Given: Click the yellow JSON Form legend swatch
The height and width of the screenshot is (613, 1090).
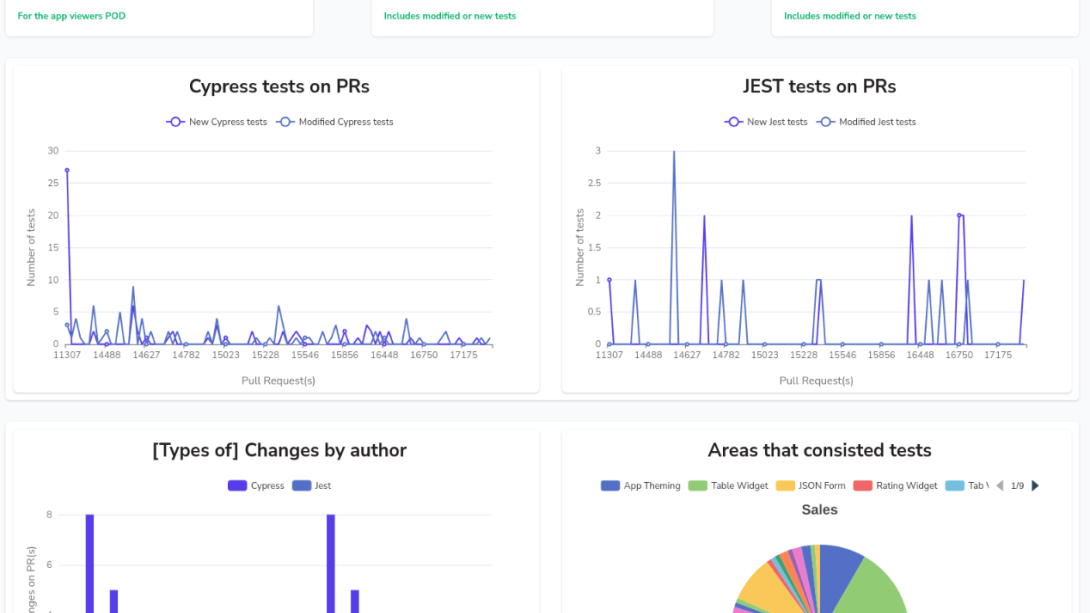Looking at the screenshot, I should click(x=783, y=485).
